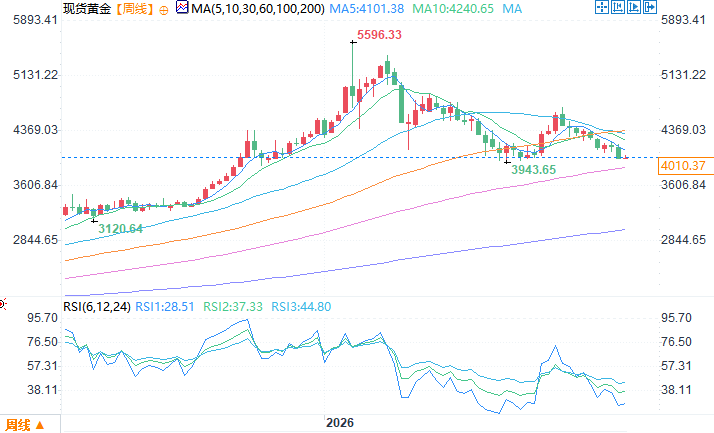Click the MA5:4101.38 value
The height and width of the screenshot is (433, 714).
(367, 9)
